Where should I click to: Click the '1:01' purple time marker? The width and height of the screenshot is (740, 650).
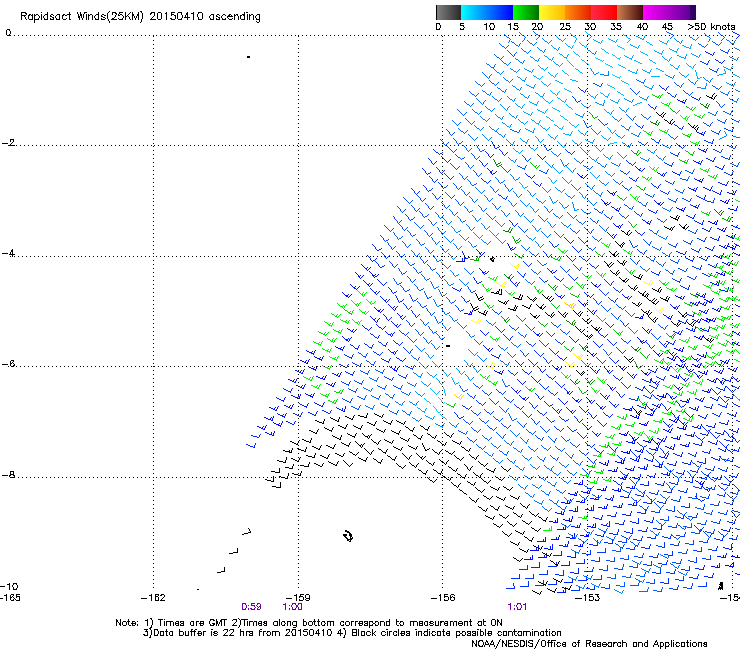click(517, 607)
